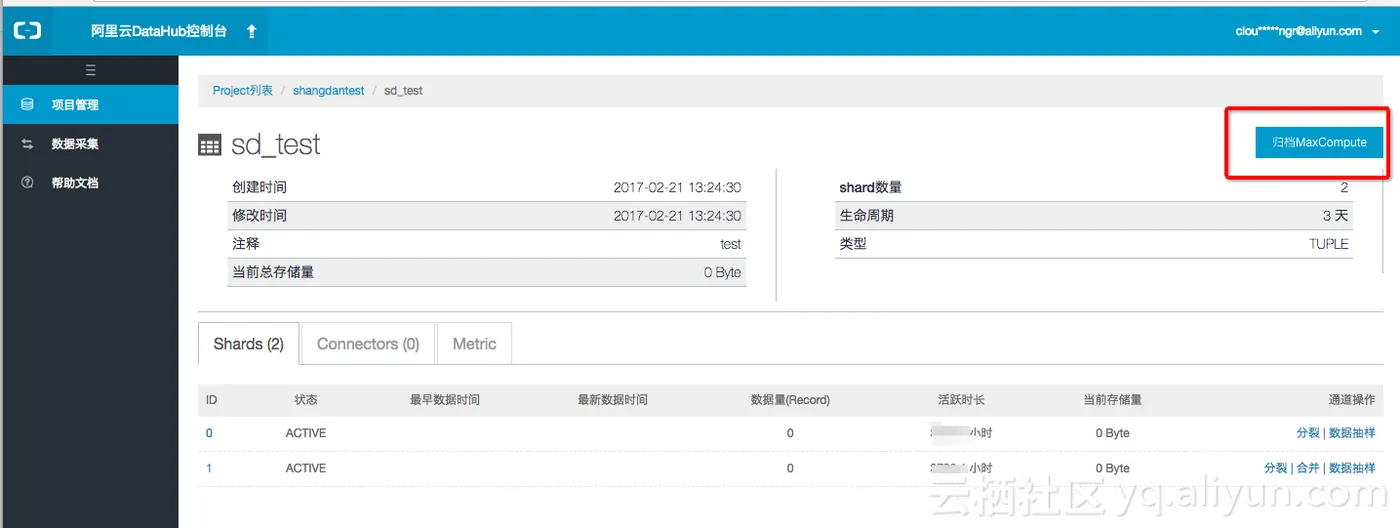Click the sd_test page heading
The image size is (1400, 528).
click(x=276, y=144)
